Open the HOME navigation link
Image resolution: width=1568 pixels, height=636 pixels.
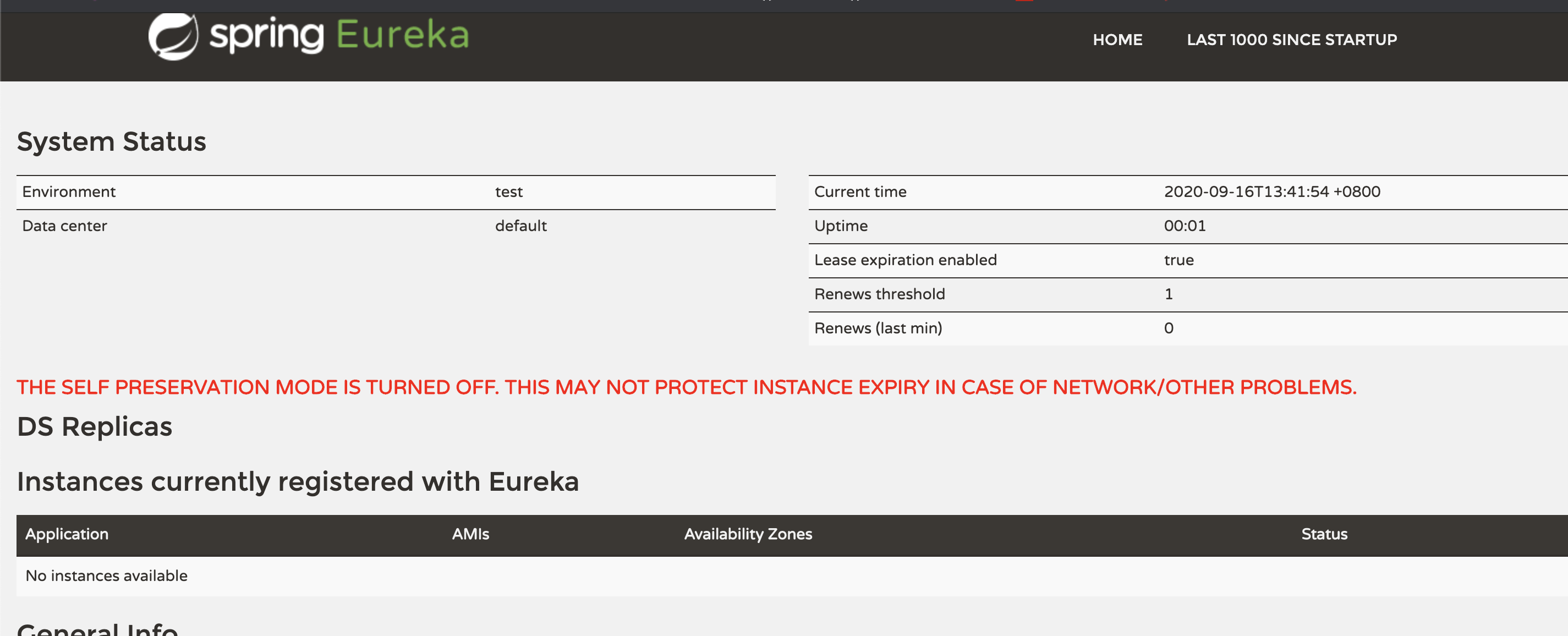pyautogui.click(x=1117, y=40)
